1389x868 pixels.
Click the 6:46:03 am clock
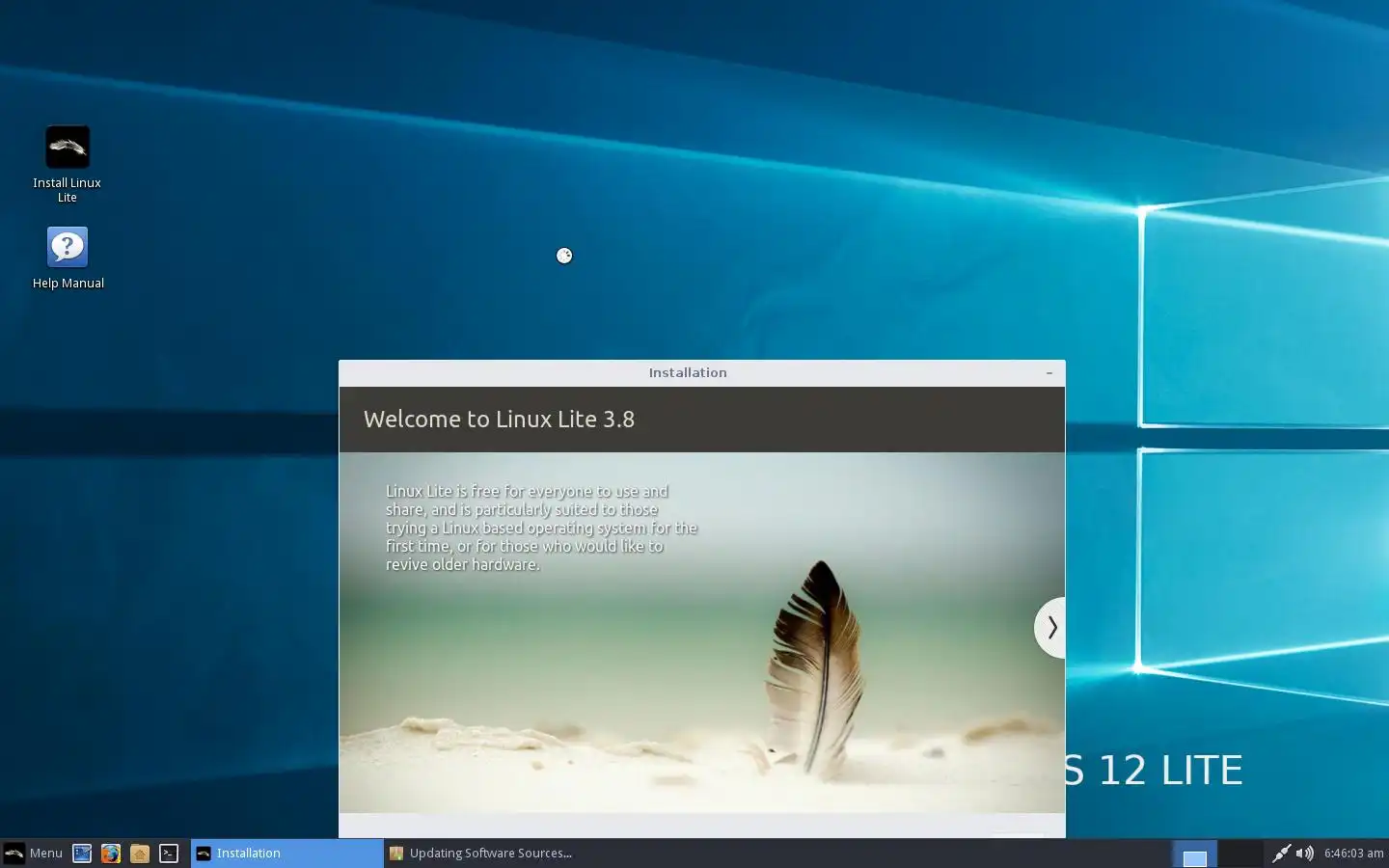1353,853
